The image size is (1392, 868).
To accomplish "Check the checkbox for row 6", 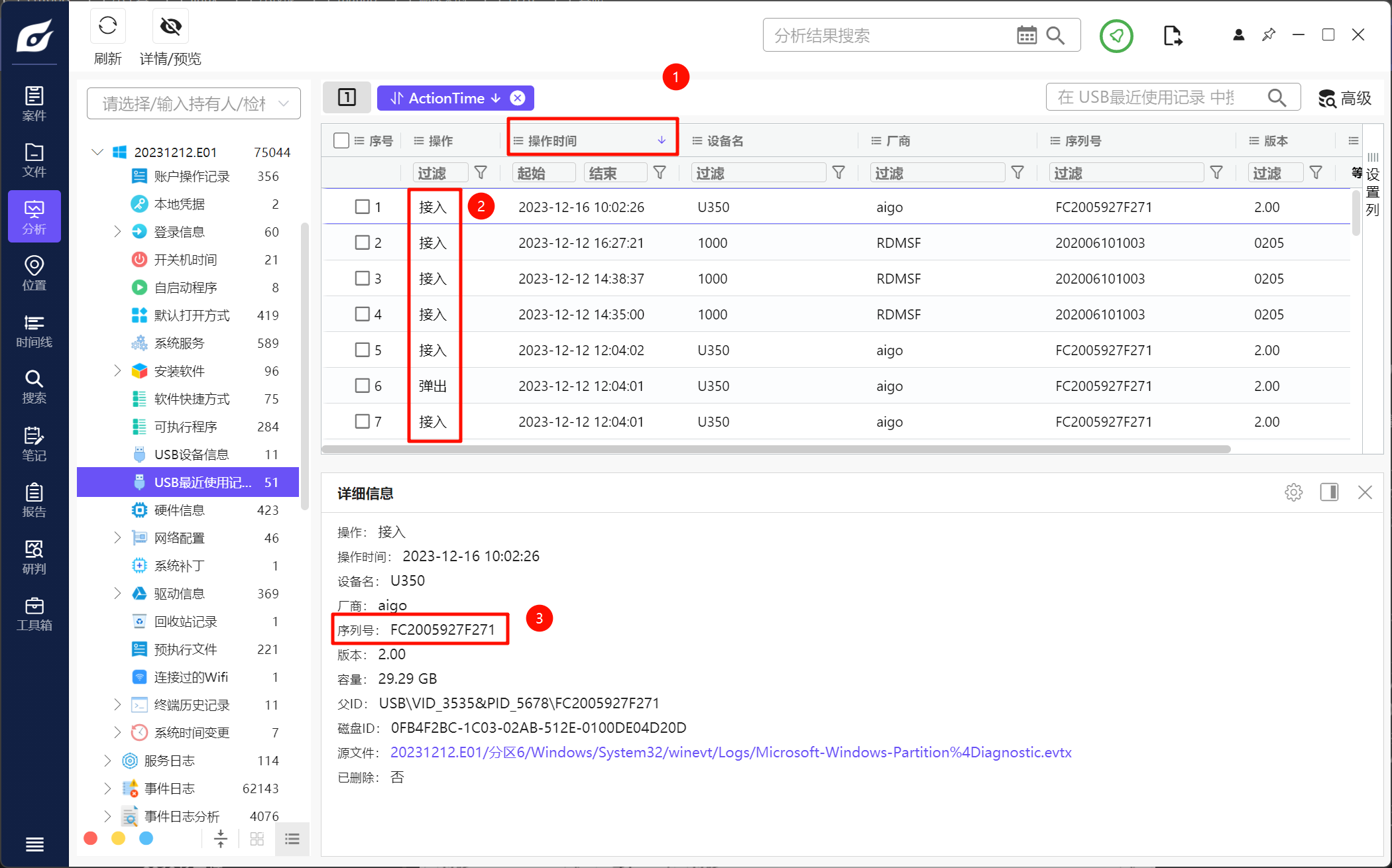I will coord(362,386).
